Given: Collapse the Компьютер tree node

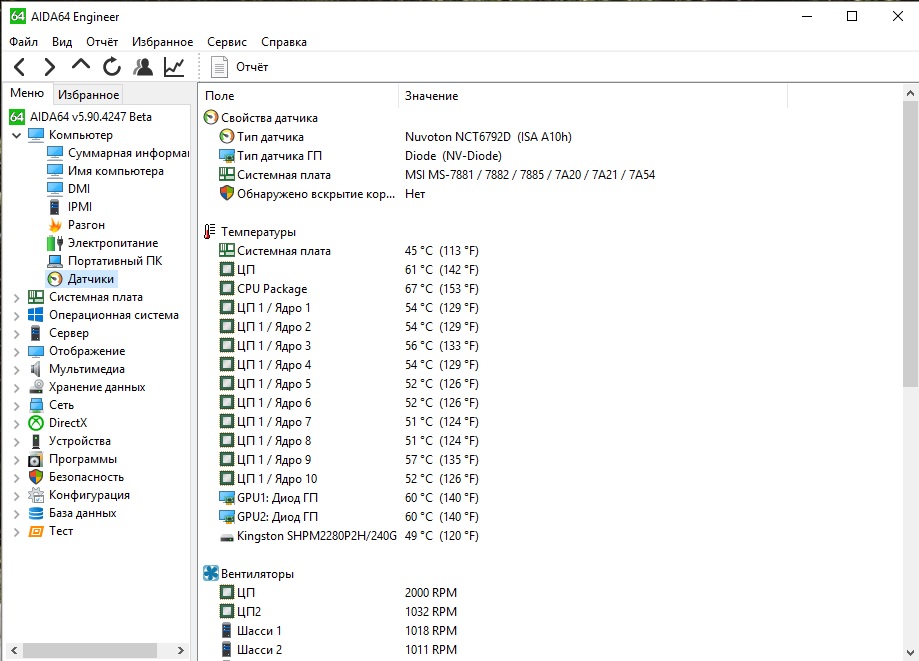Looking at the screenshot, I should coord(16,135).
